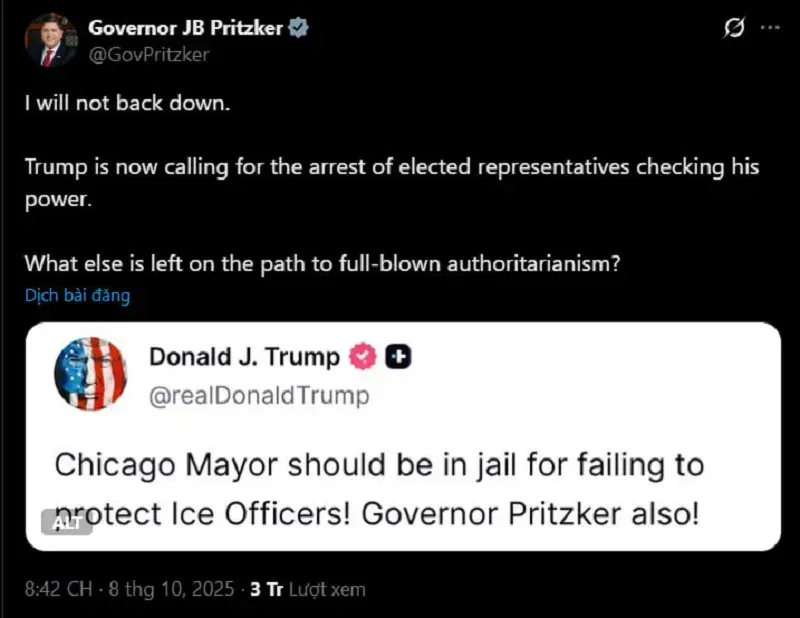Click Governor JB Pritzker's blue verified badge
Screen dimensions: 800x618
pos(298,28)
